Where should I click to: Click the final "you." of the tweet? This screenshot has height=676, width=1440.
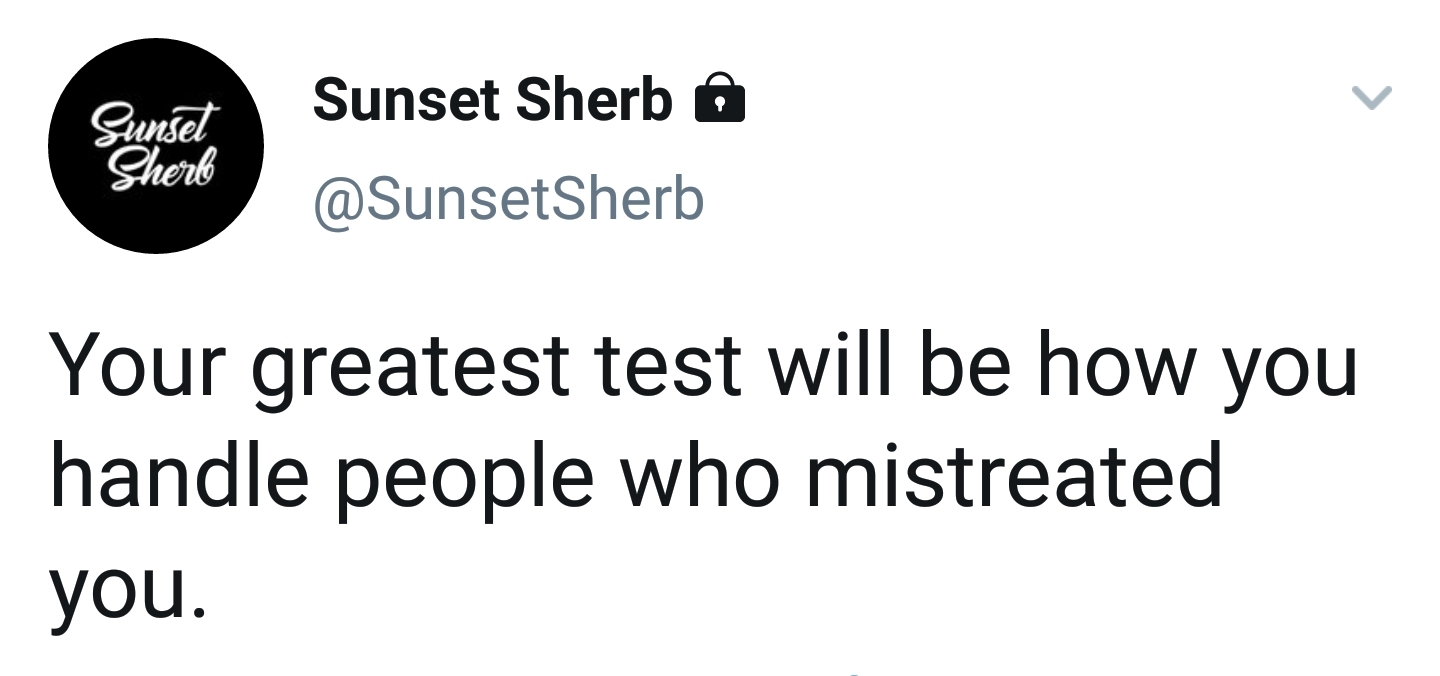point(131,590)
